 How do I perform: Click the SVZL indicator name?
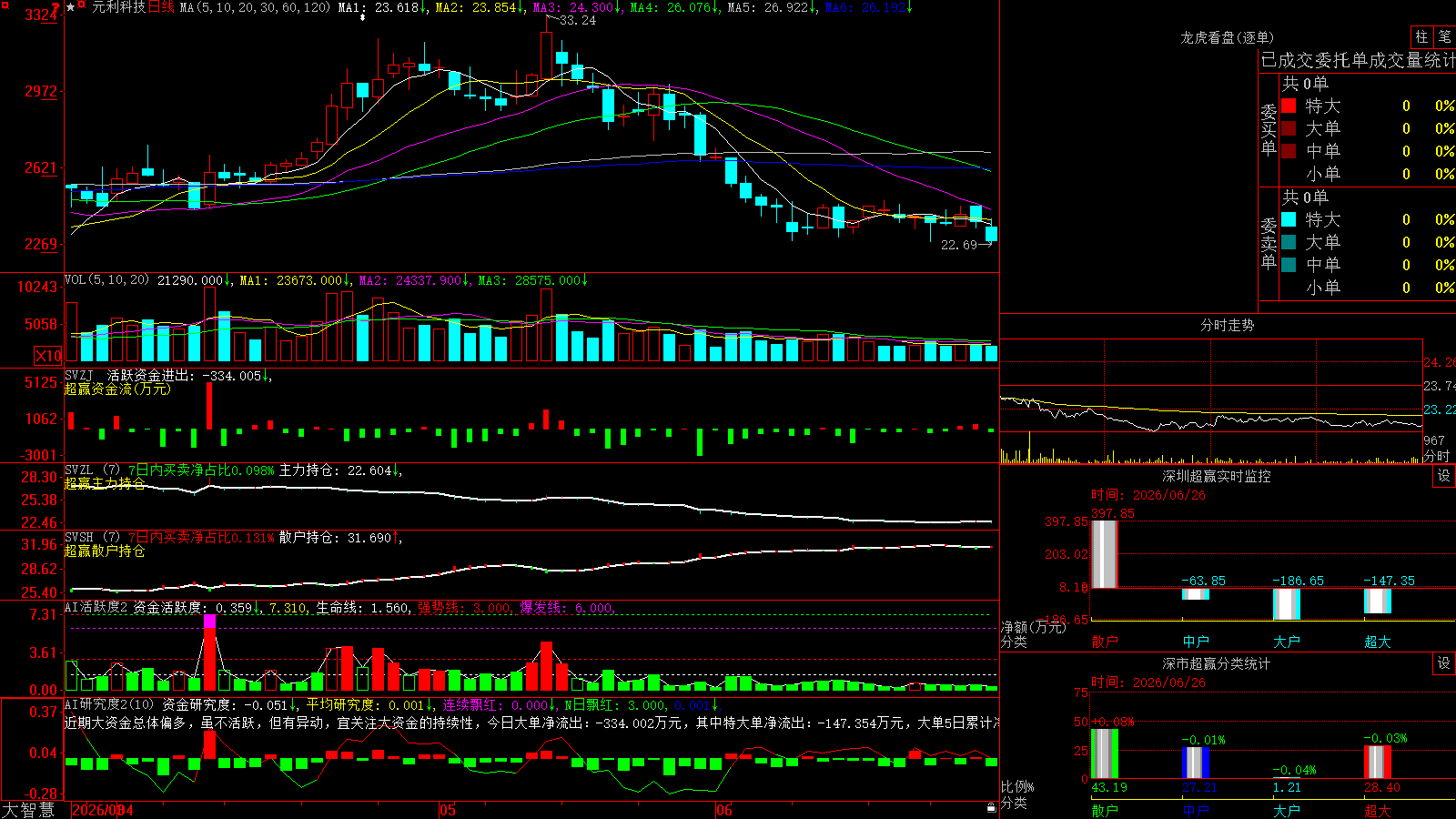79,470
